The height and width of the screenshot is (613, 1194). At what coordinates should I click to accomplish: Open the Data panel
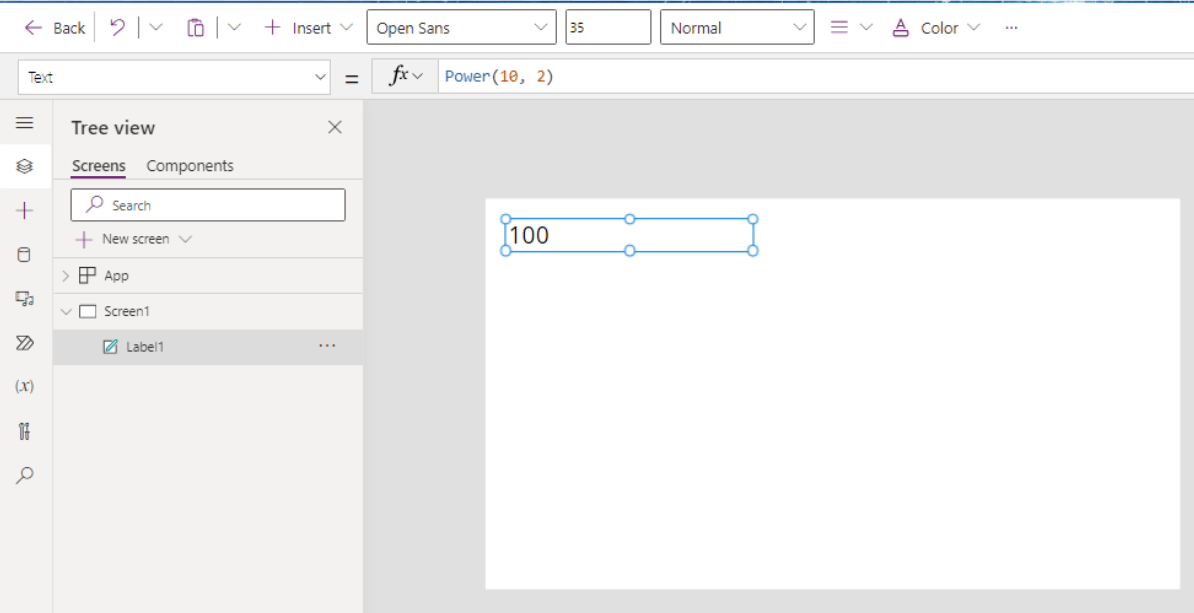(x=25, y=254)
